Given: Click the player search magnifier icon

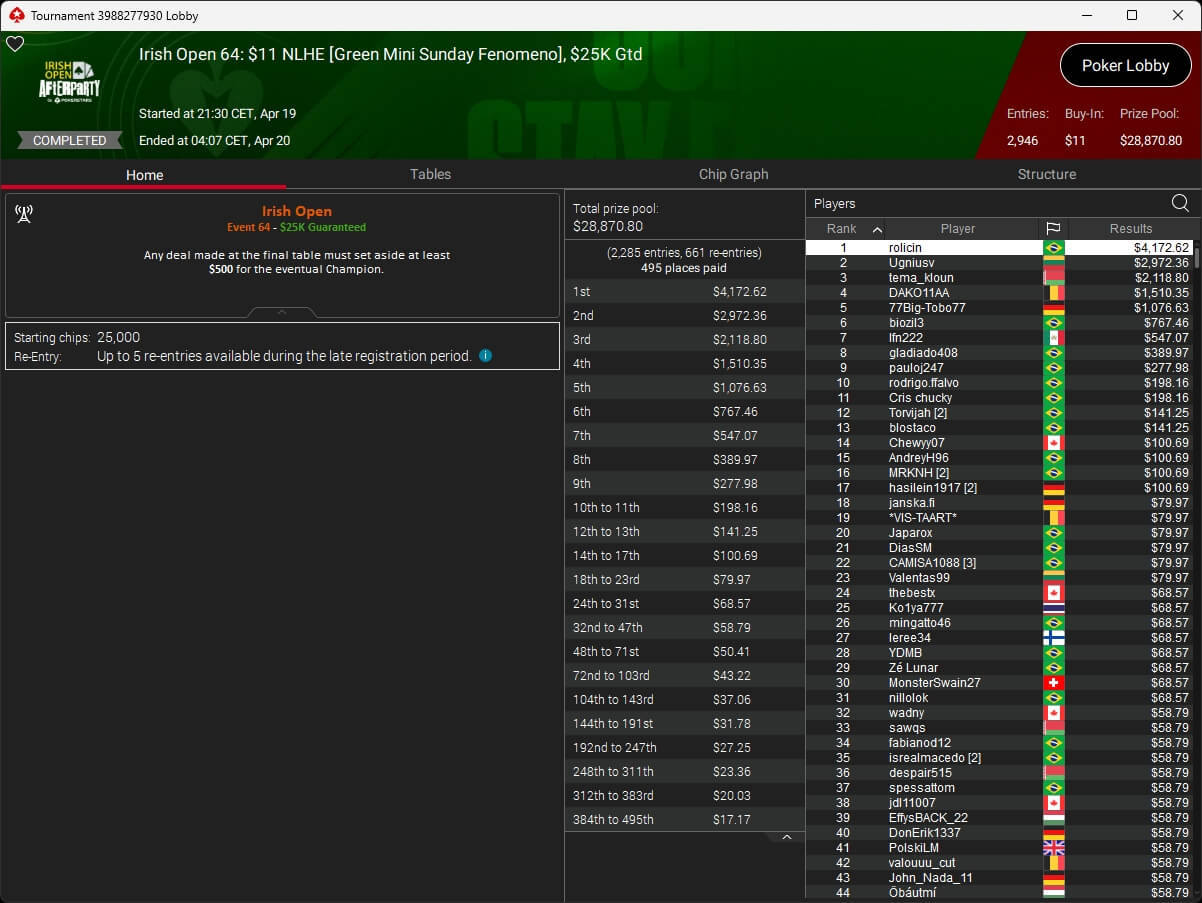Looking at the screenshot, I should click(1180, 203).
